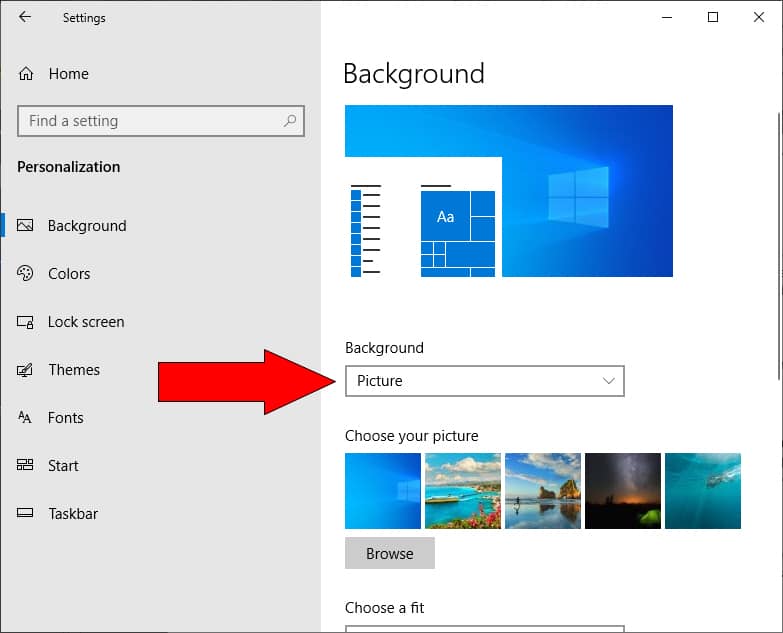Image resolution: width=783 pixels, height=633 pixels.
Task: Expand the Choose a fit dropdown
Action: [x=484, y=628]
